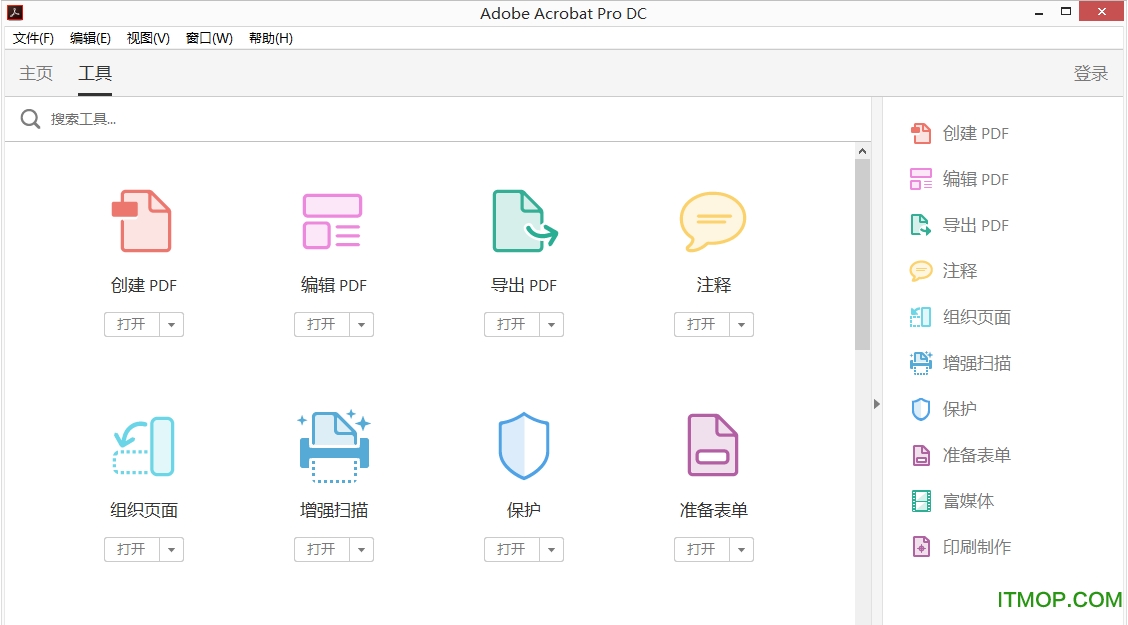Select 富媒体 film icon in right sidebar
Image resolution: width=1128 pixels, height=625 pixels.
click(921, 501)
